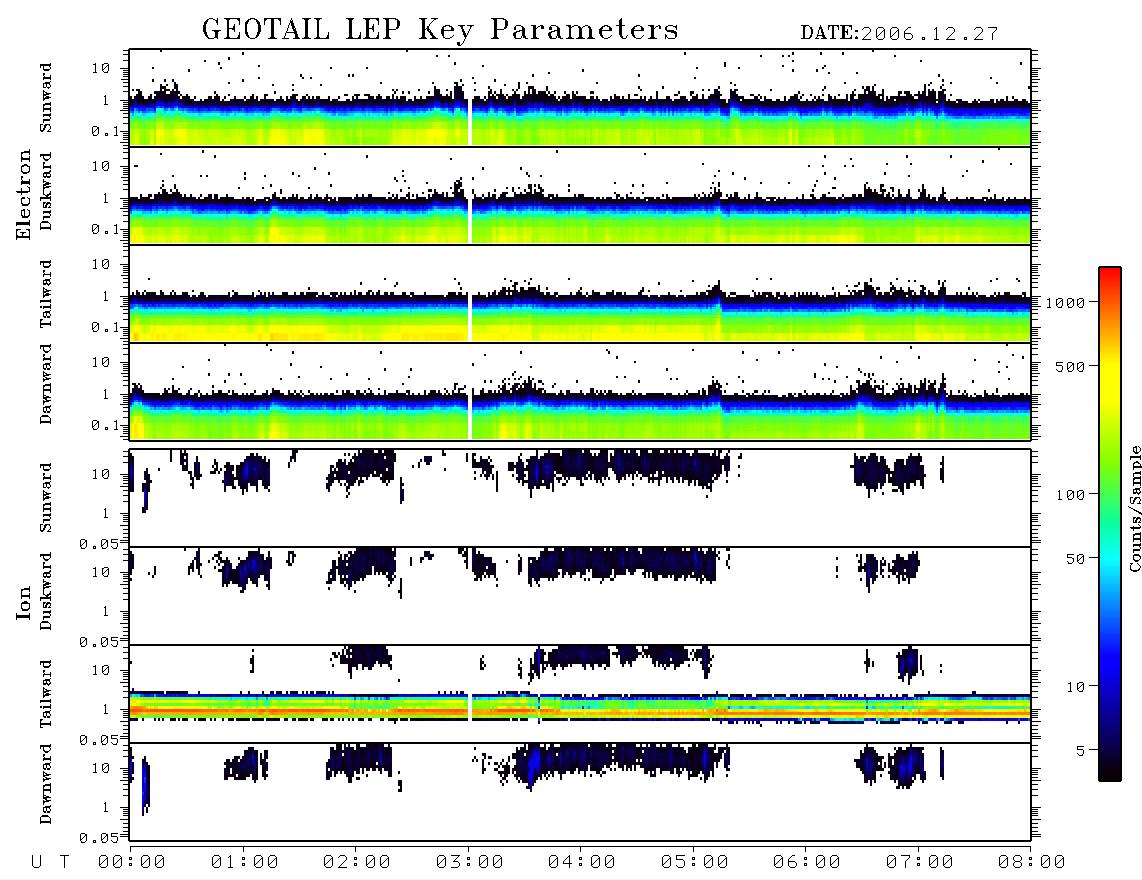Select the Ion Tailward axis label
The height and width of the screenshot is (880, 1142).
46,693
